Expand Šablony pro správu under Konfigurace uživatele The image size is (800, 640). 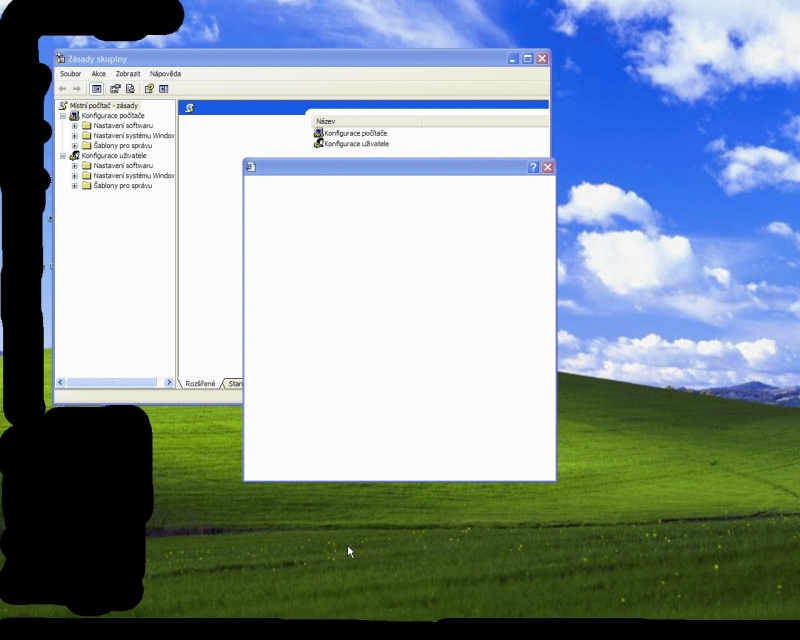(74, 186)
